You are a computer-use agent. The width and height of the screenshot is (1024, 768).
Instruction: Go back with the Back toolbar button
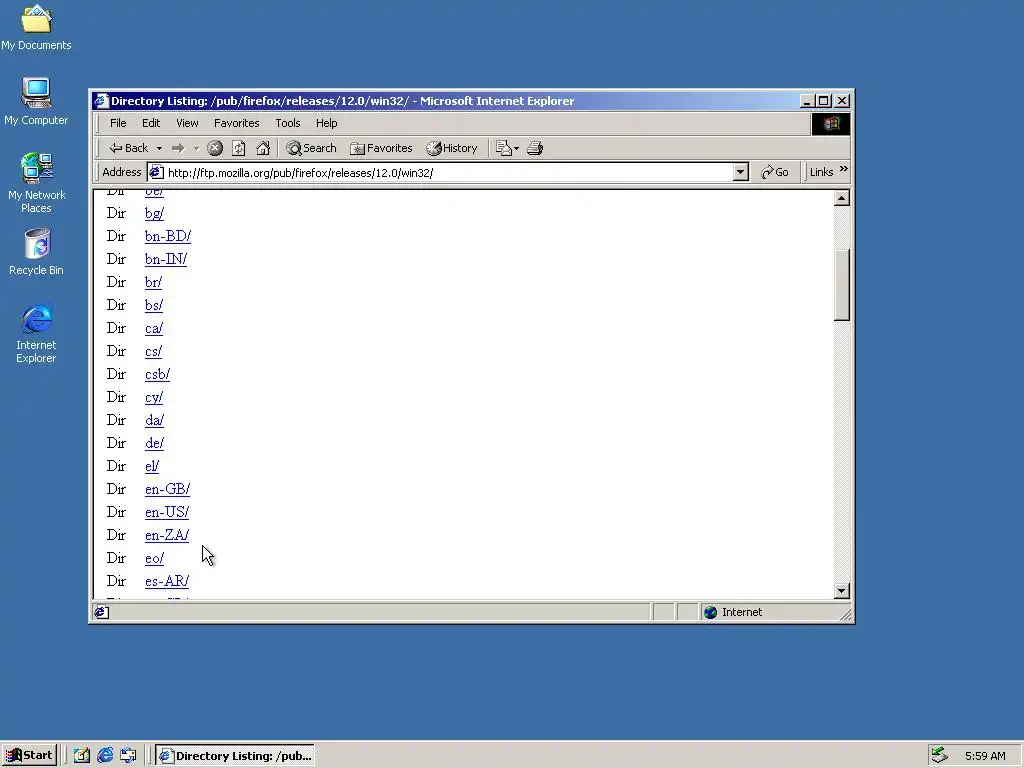(x=129, y=148)
